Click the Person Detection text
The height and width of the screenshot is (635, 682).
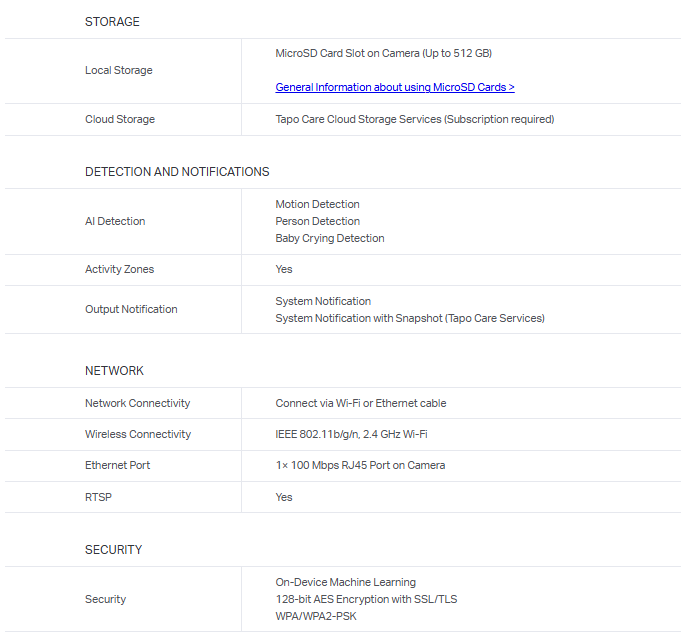[x=317, y=222]
